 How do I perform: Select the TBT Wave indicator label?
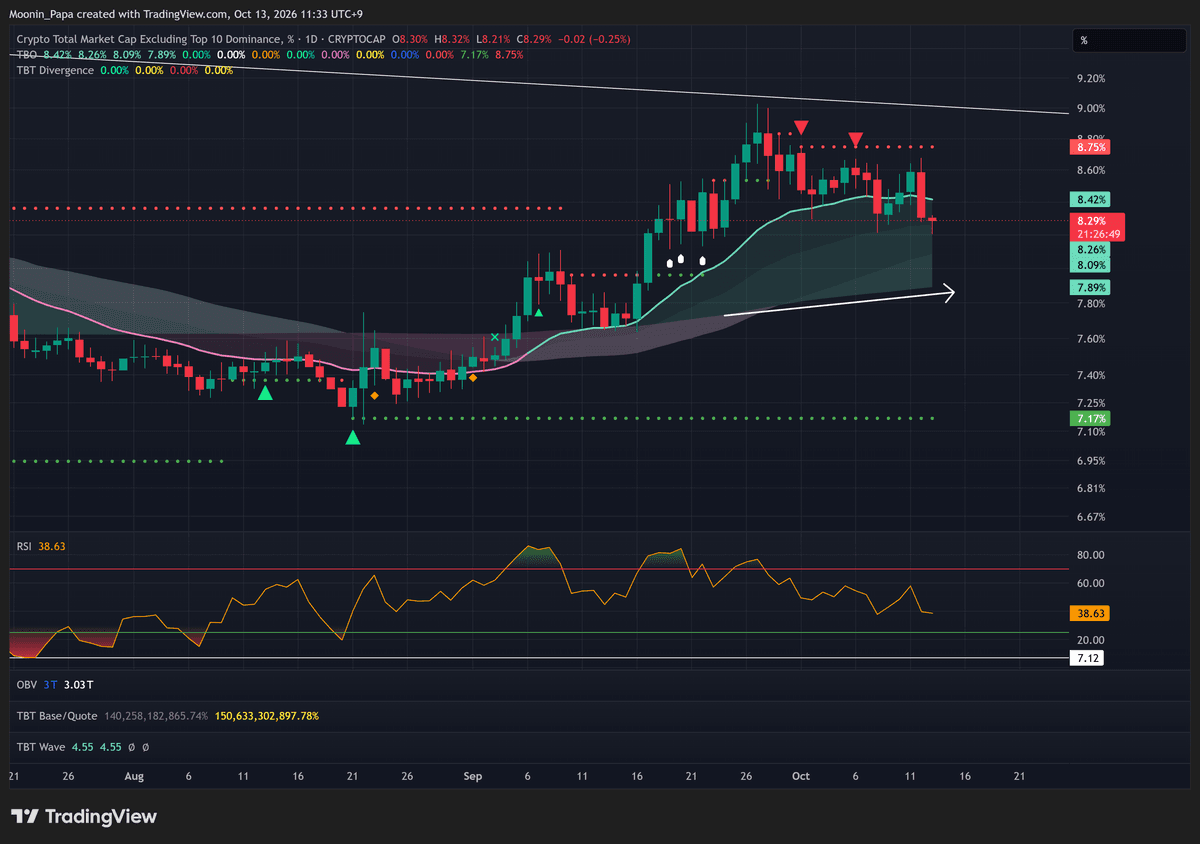43,746
